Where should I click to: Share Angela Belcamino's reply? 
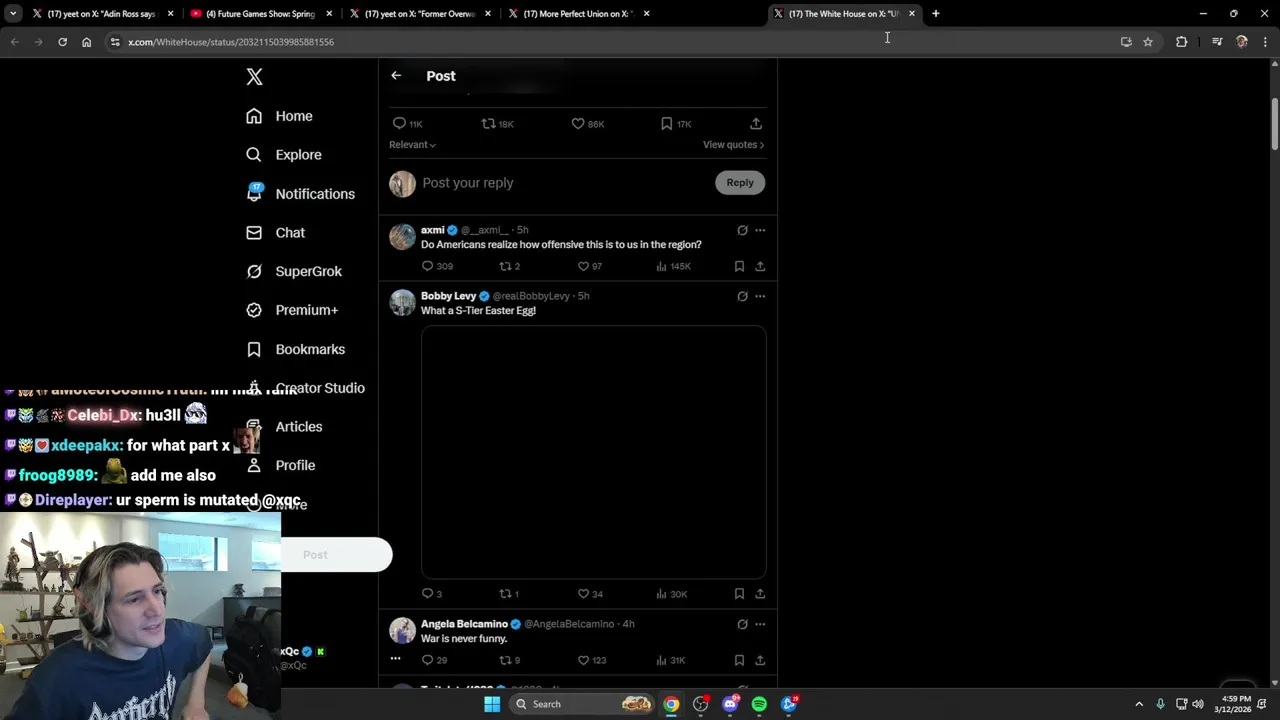760,660
